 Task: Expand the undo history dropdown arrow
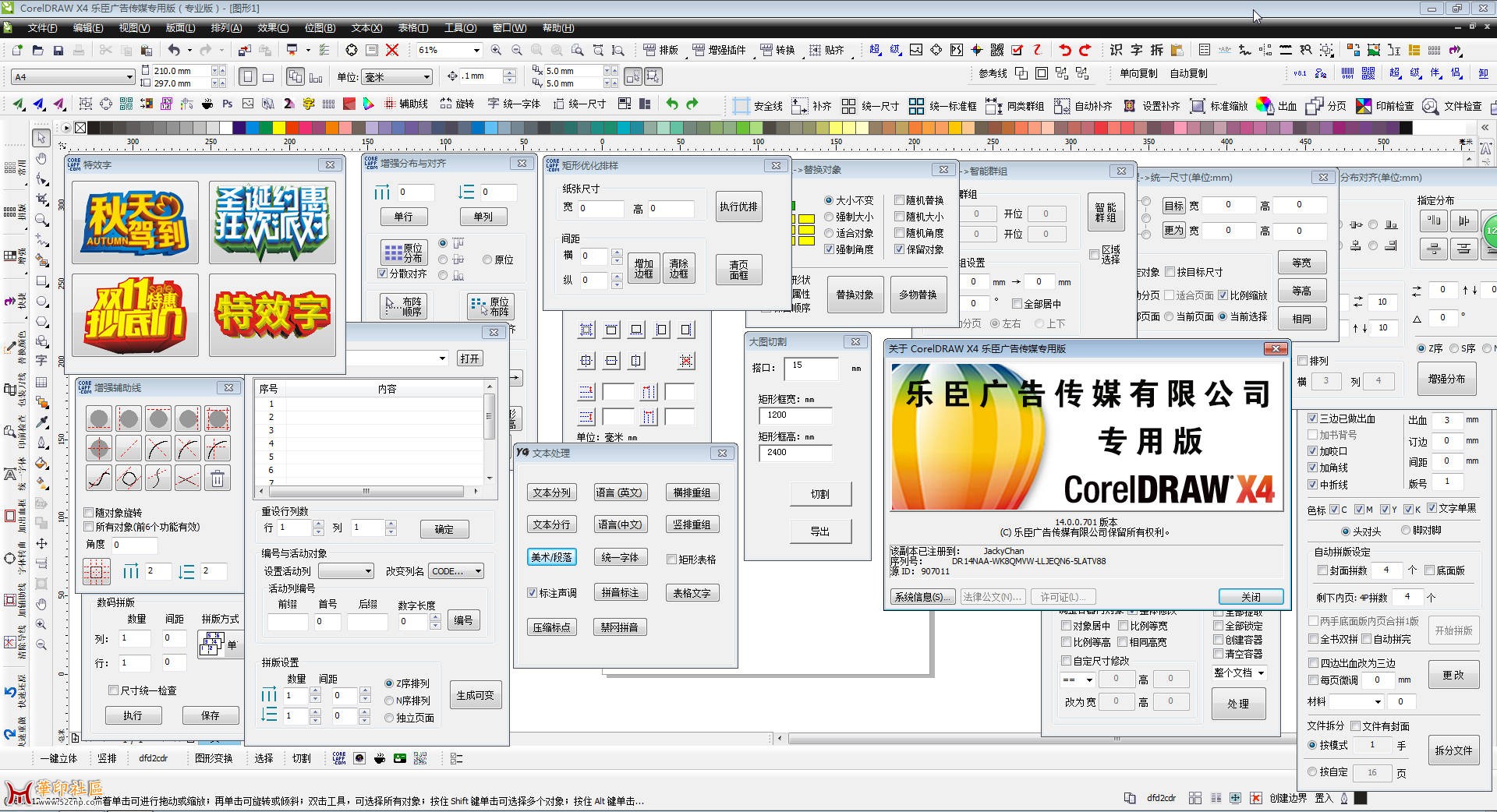(x=189, y=50)
